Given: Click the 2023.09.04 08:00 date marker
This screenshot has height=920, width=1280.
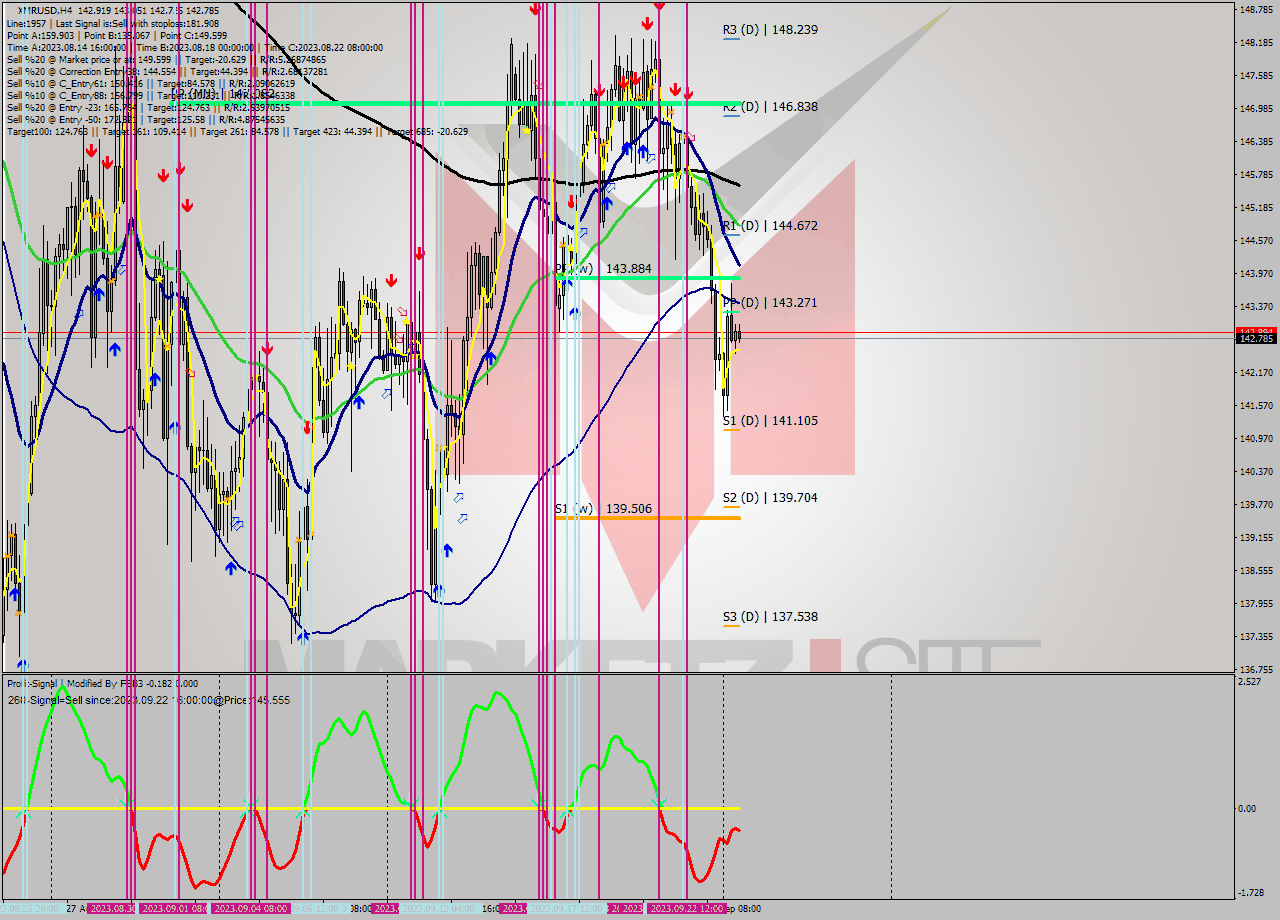Looking at the screenshot, I should [x=250, y=909].
